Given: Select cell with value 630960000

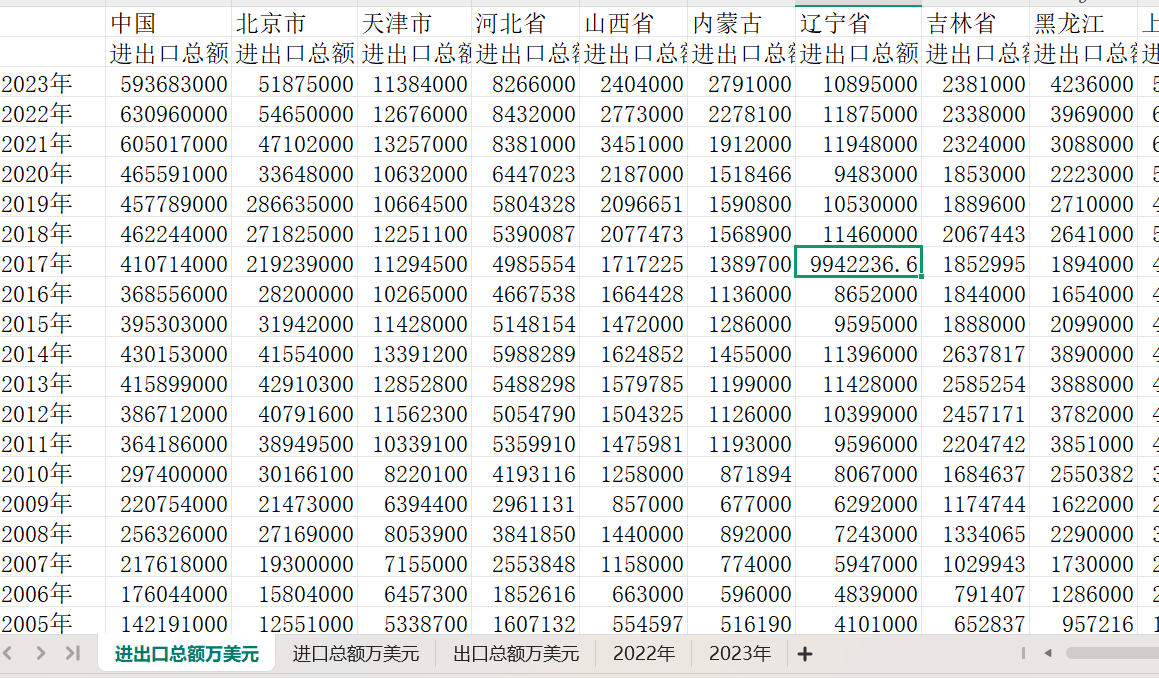Looking at the screenshot, I should (169, 114).
